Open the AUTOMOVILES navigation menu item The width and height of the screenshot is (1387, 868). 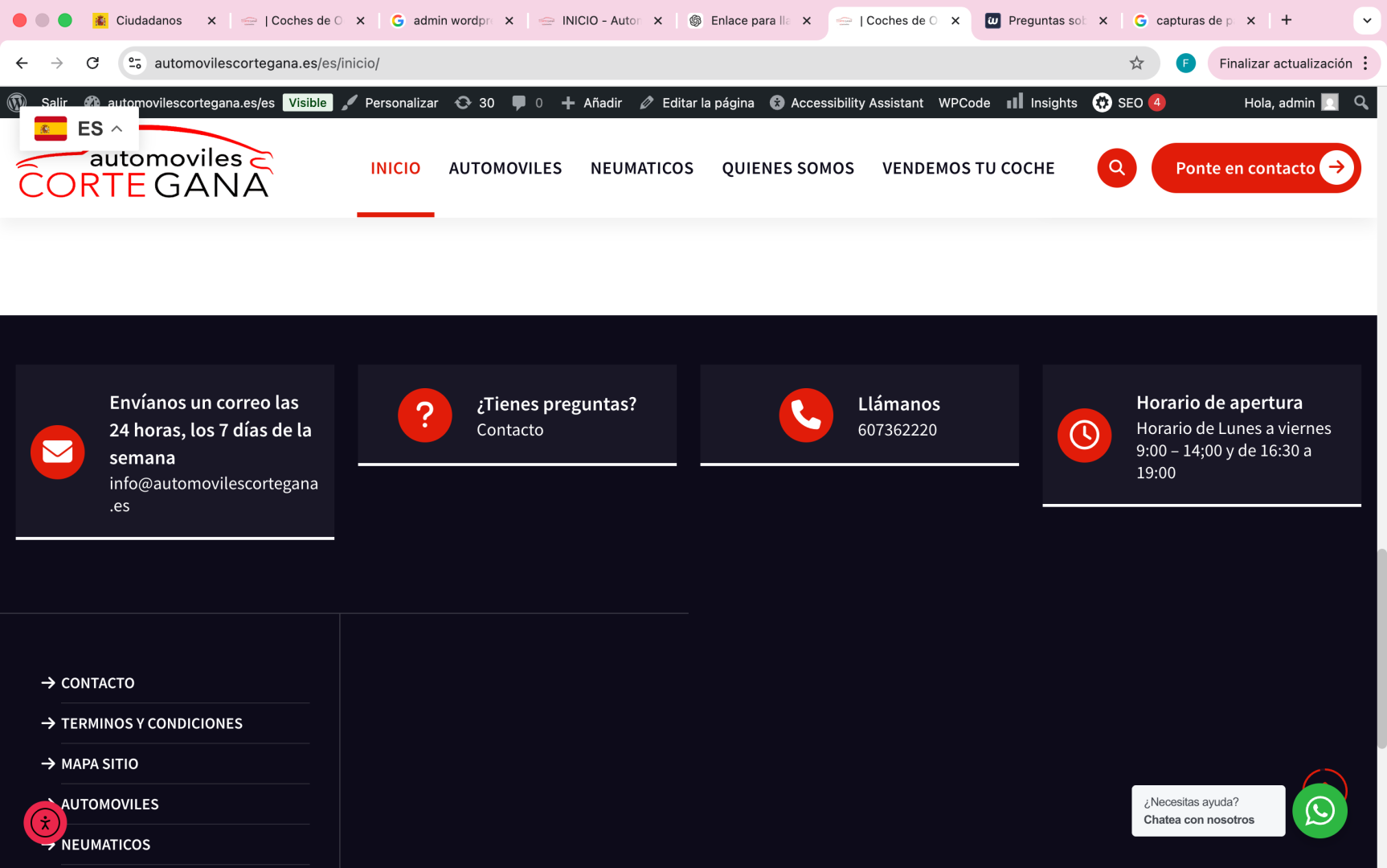(505, 168)
